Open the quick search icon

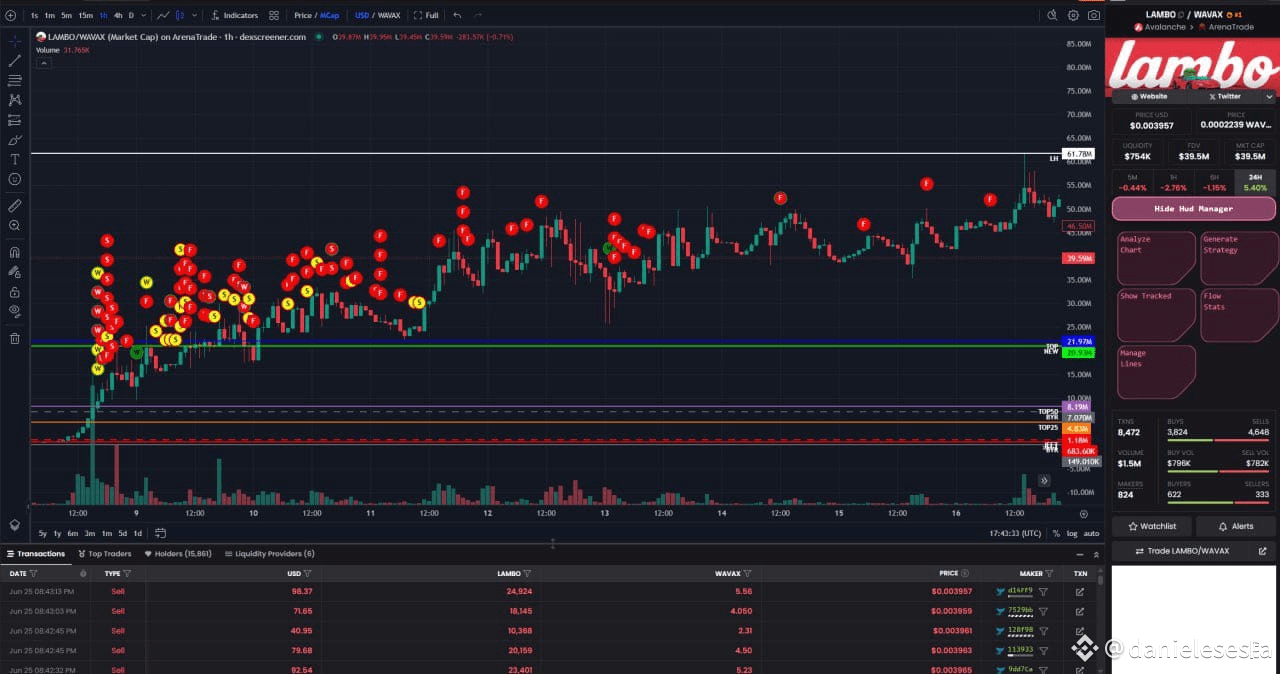tap(1052, 15)
